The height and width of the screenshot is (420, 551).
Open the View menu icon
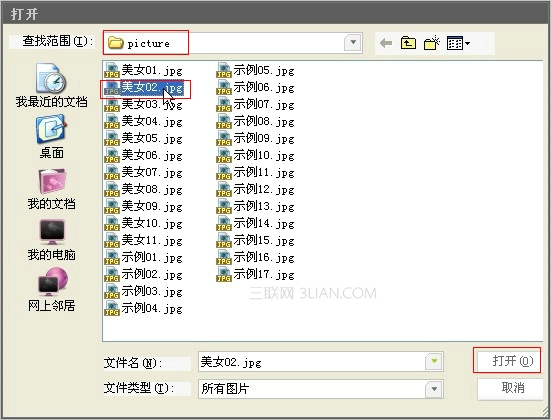(x=458, y=43)
